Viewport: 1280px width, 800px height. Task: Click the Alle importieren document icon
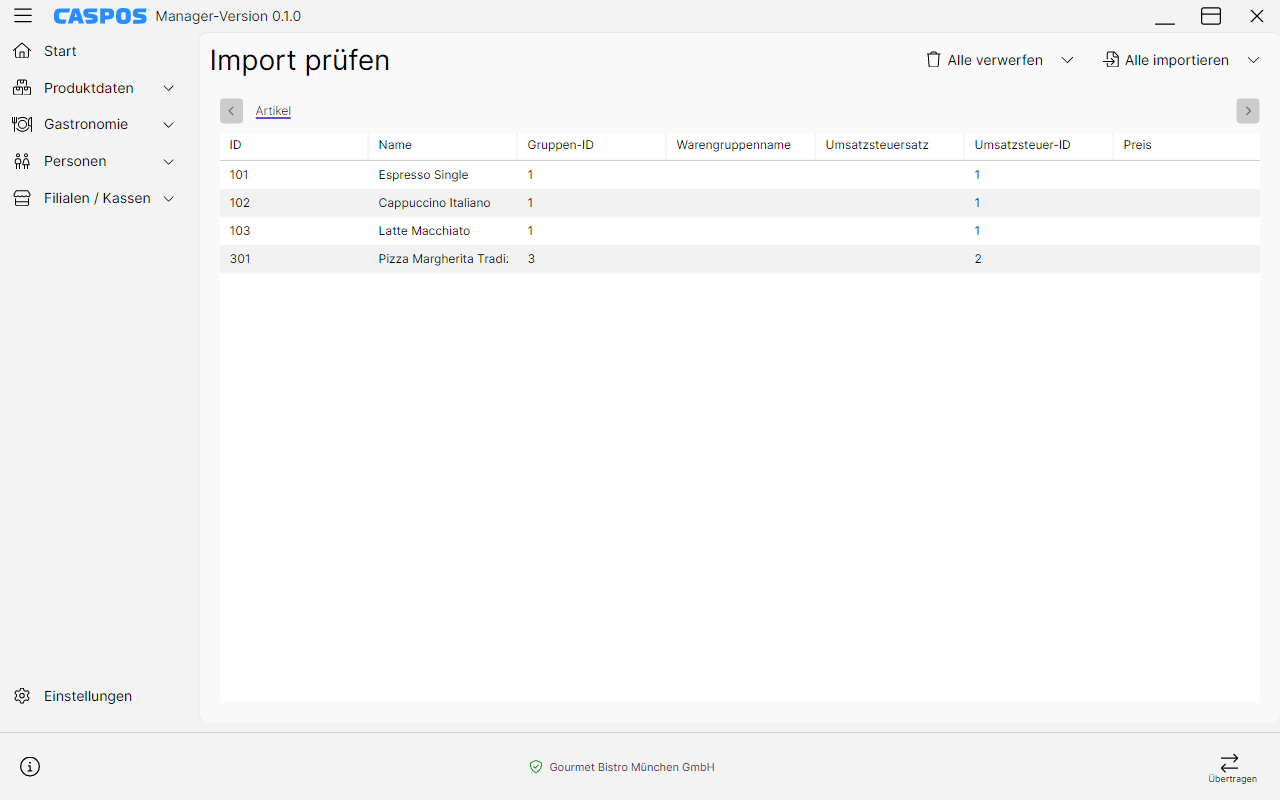pos(1111,60)
